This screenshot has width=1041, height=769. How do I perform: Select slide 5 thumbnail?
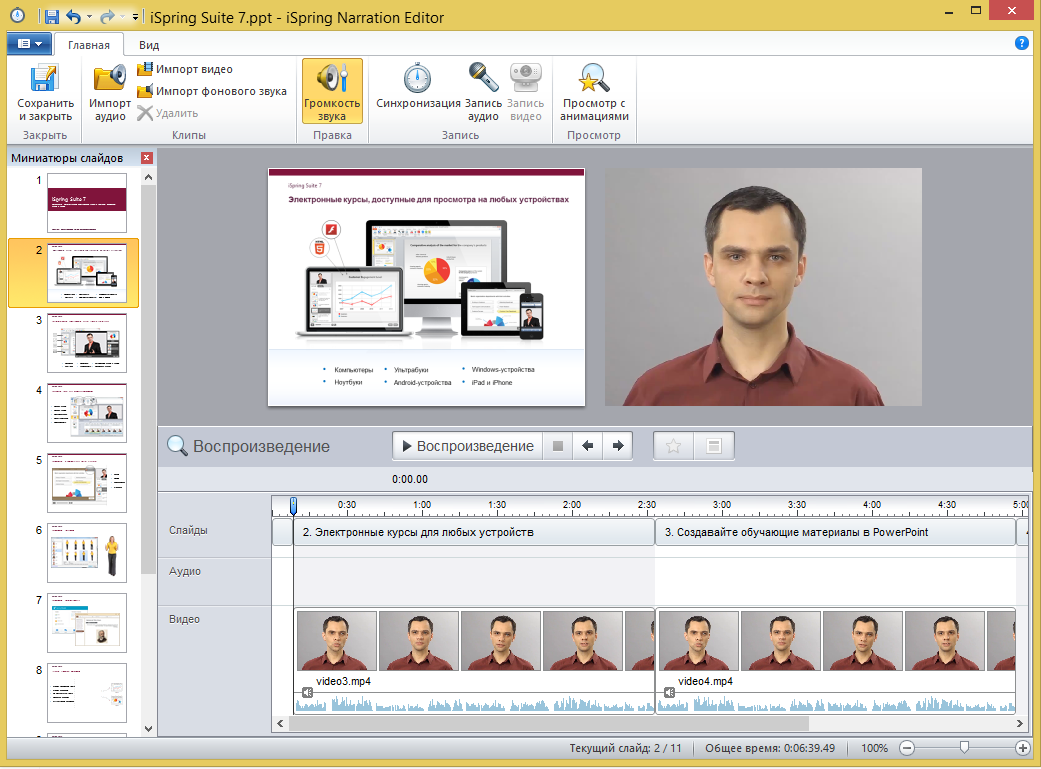(x=86, y=483)
